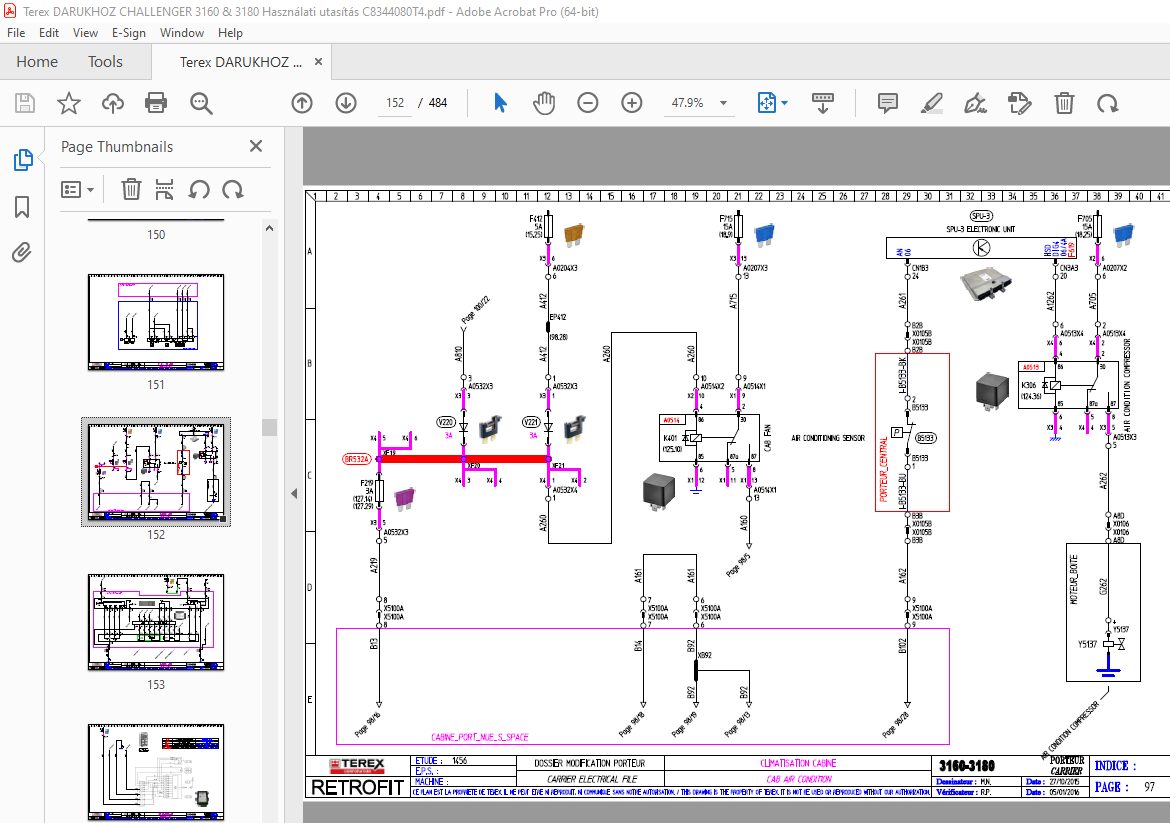This screenshot has height=823, width=1170.
Task: Rotate the page with the toolbar rotate icon
Action: 1108,103
